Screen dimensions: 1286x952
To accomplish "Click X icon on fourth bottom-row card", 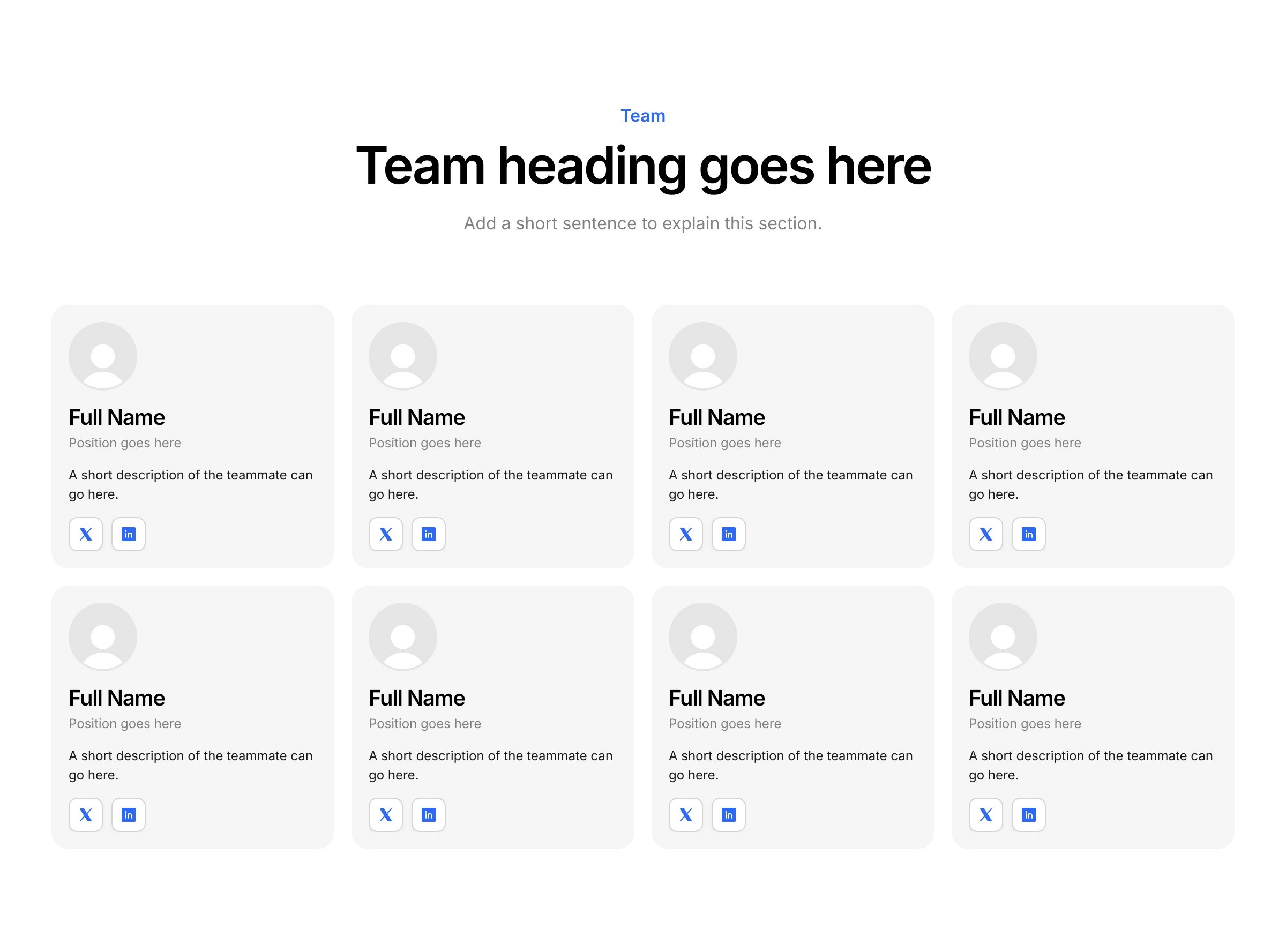I will (x=986, y=815).
